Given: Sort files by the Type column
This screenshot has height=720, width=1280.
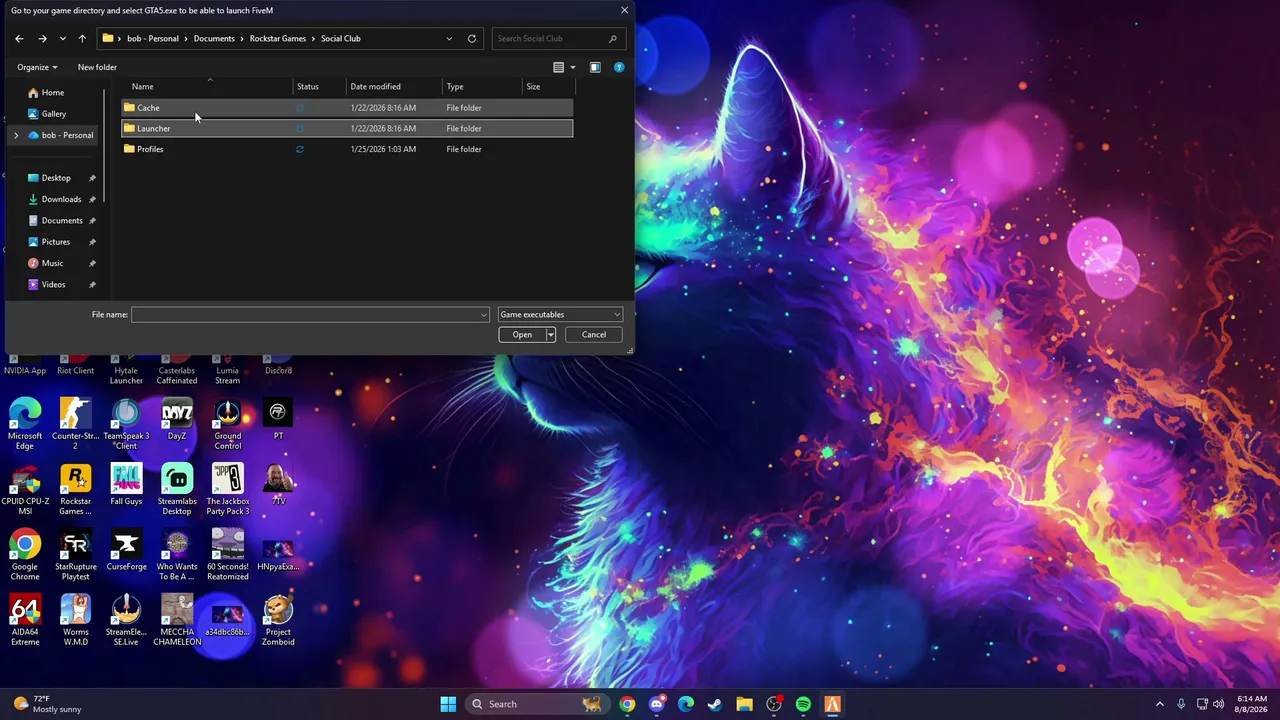Looking at the screenshot, I should (x=482, y=87).
